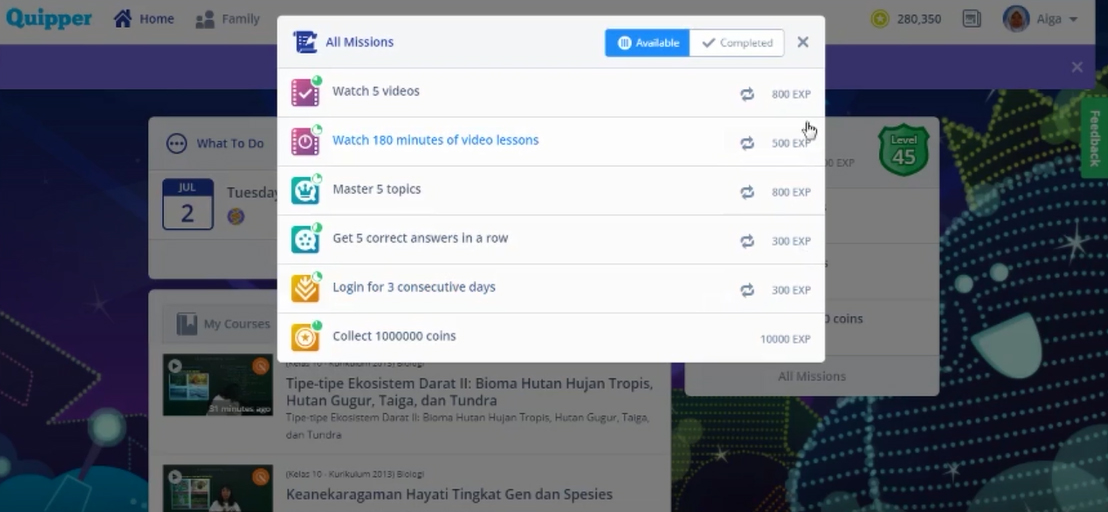Switch to Available missions tab

tap(647, 43)
